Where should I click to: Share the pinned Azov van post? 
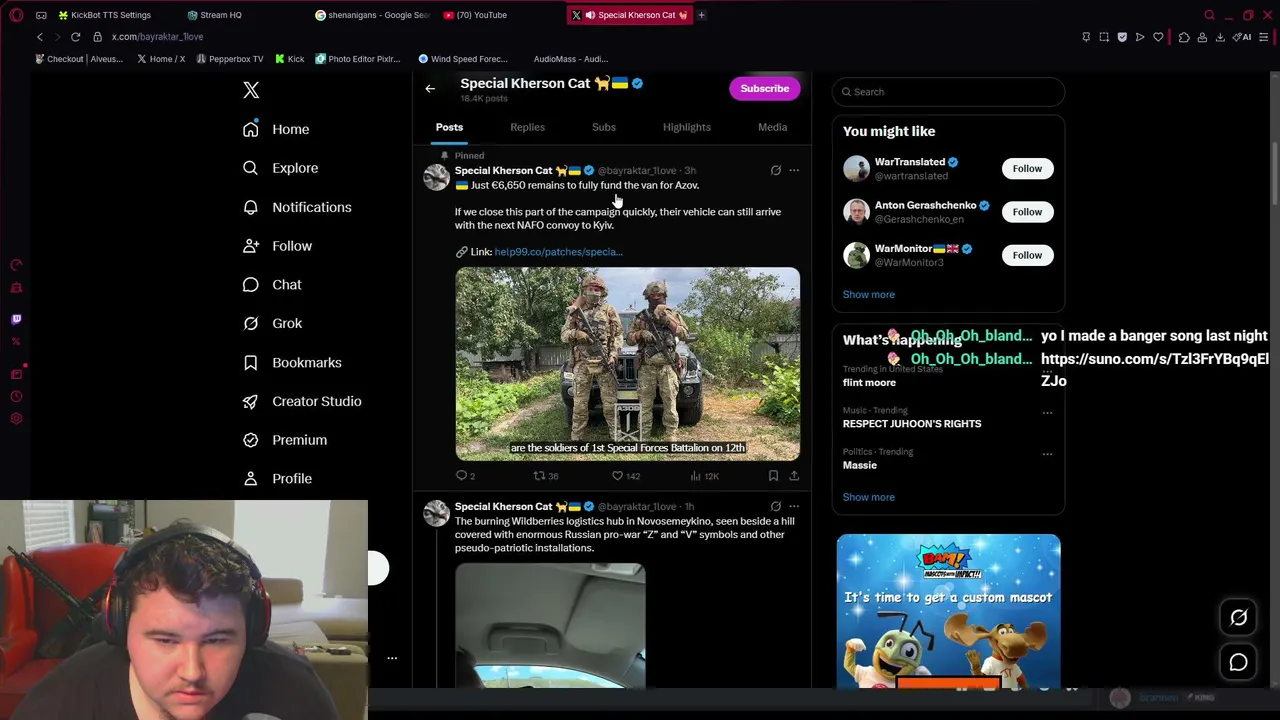tap(794, 476)
